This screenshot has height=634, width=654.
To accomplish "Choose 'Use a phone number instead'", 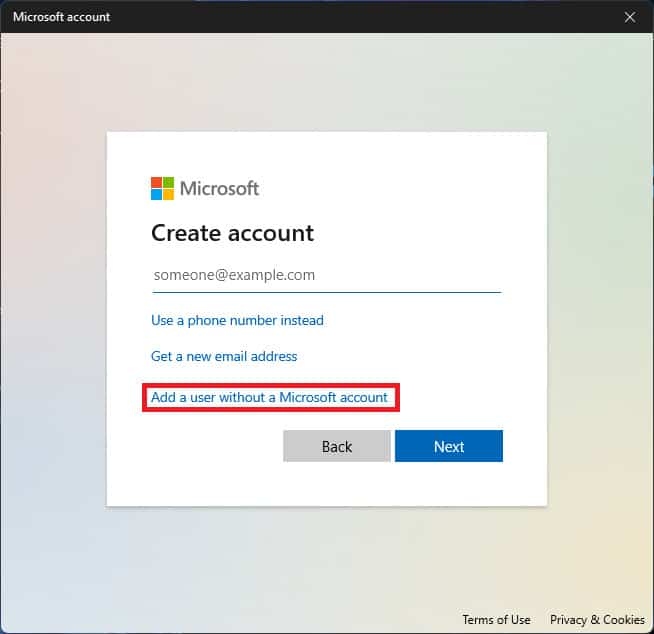I will 237,321.
